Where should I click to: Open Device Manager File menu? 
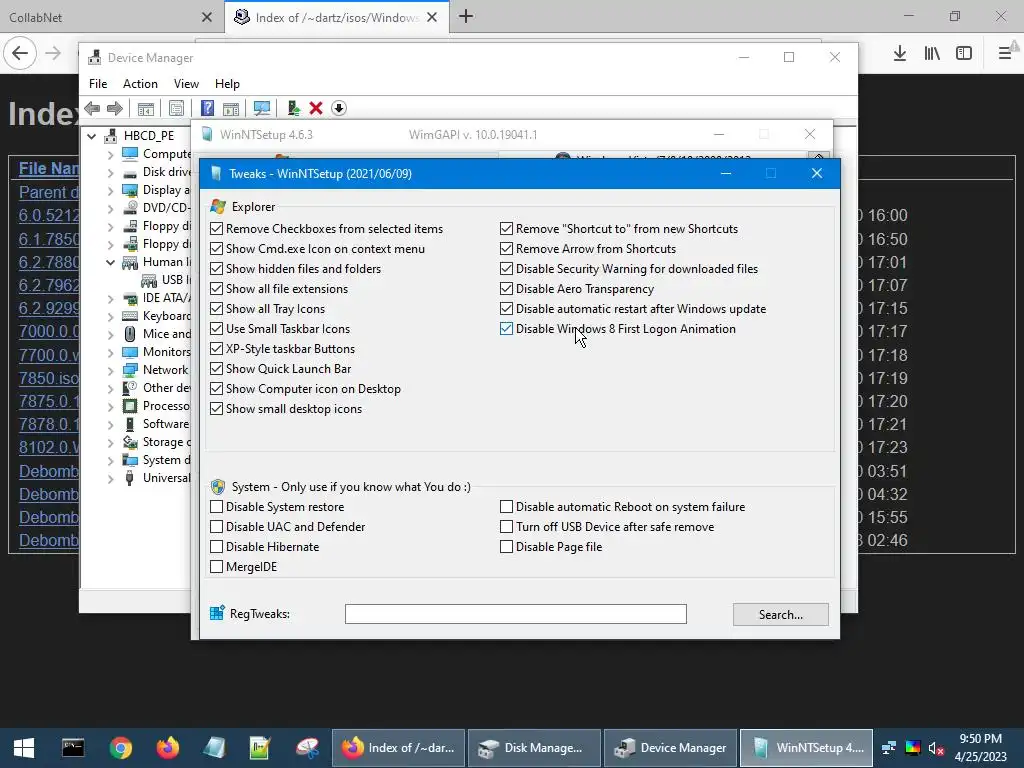point(98,84)
